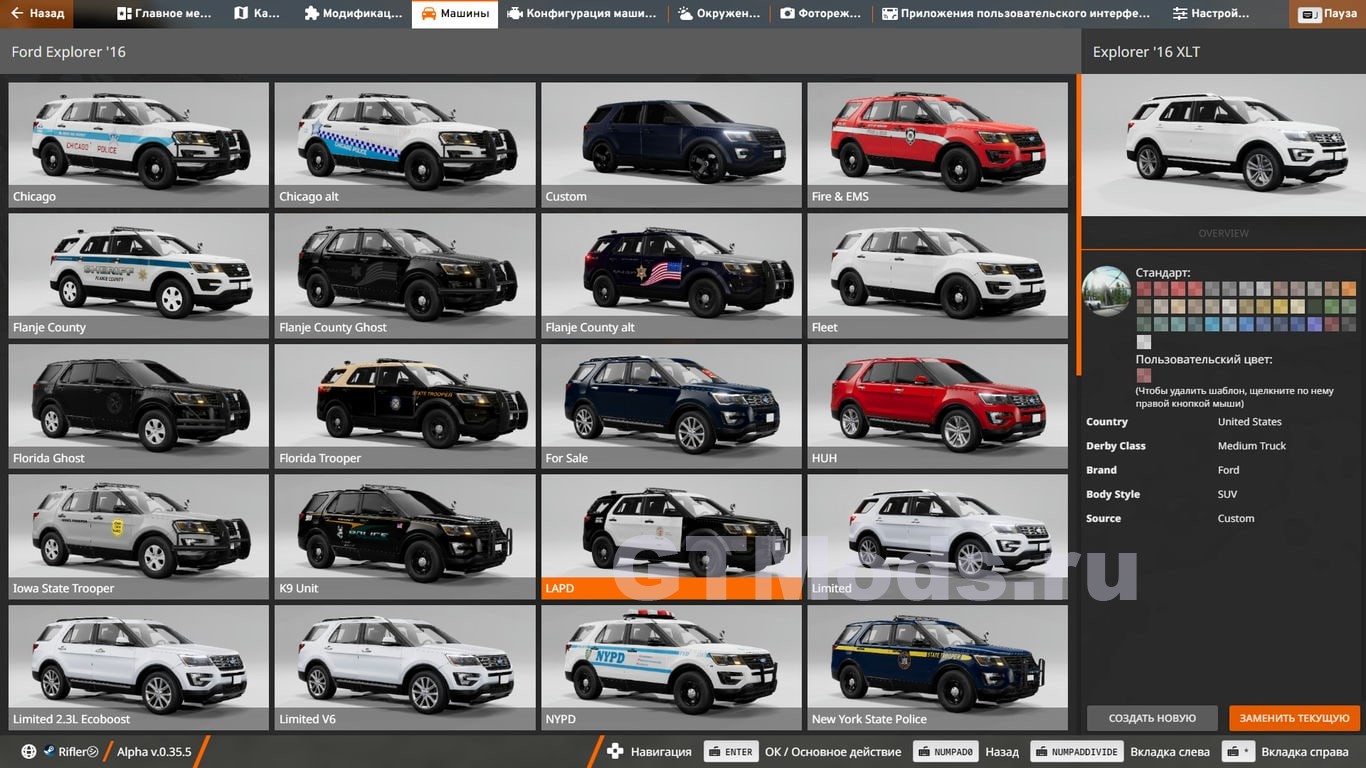This screenshot has width=1366, height=768.
Task: Select Flanje County alt with flag livery
Action: tap(671, 275)
